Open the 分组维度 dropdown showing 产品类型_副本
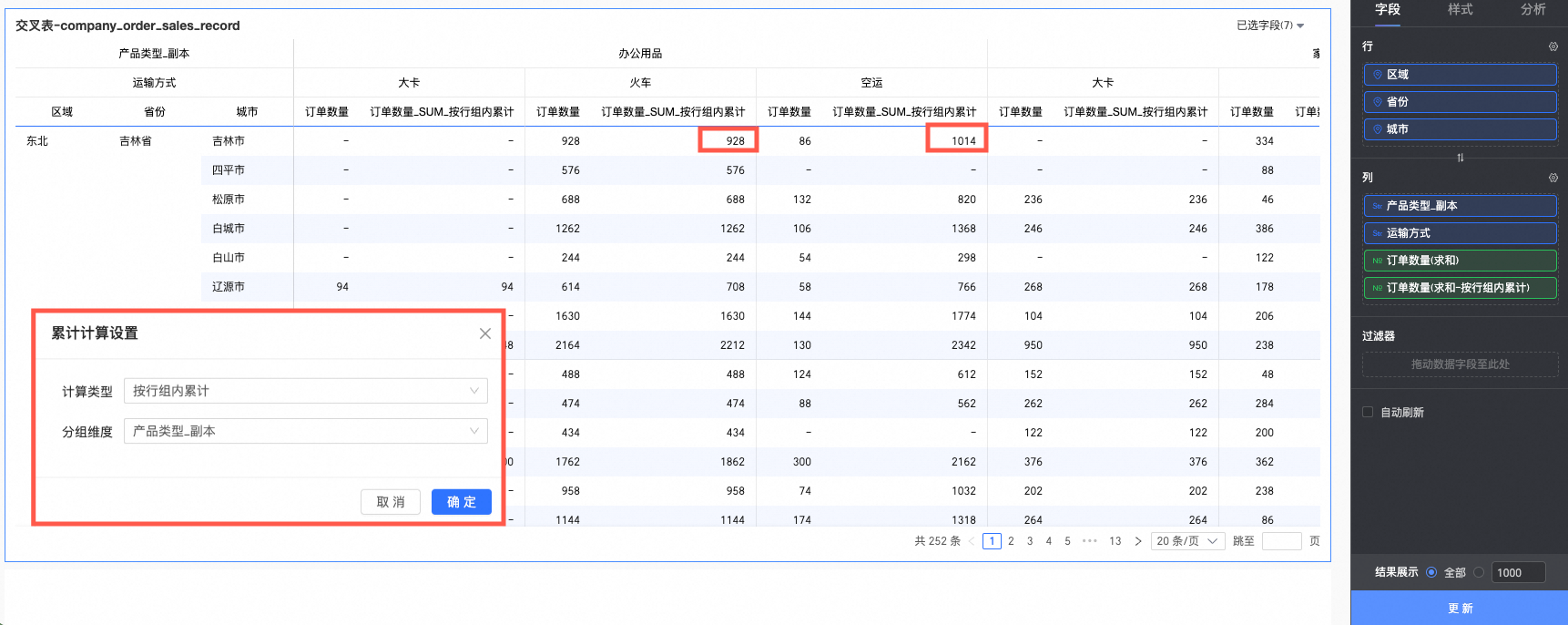This screenshot has width=1568, height=625. coord(306,431)
